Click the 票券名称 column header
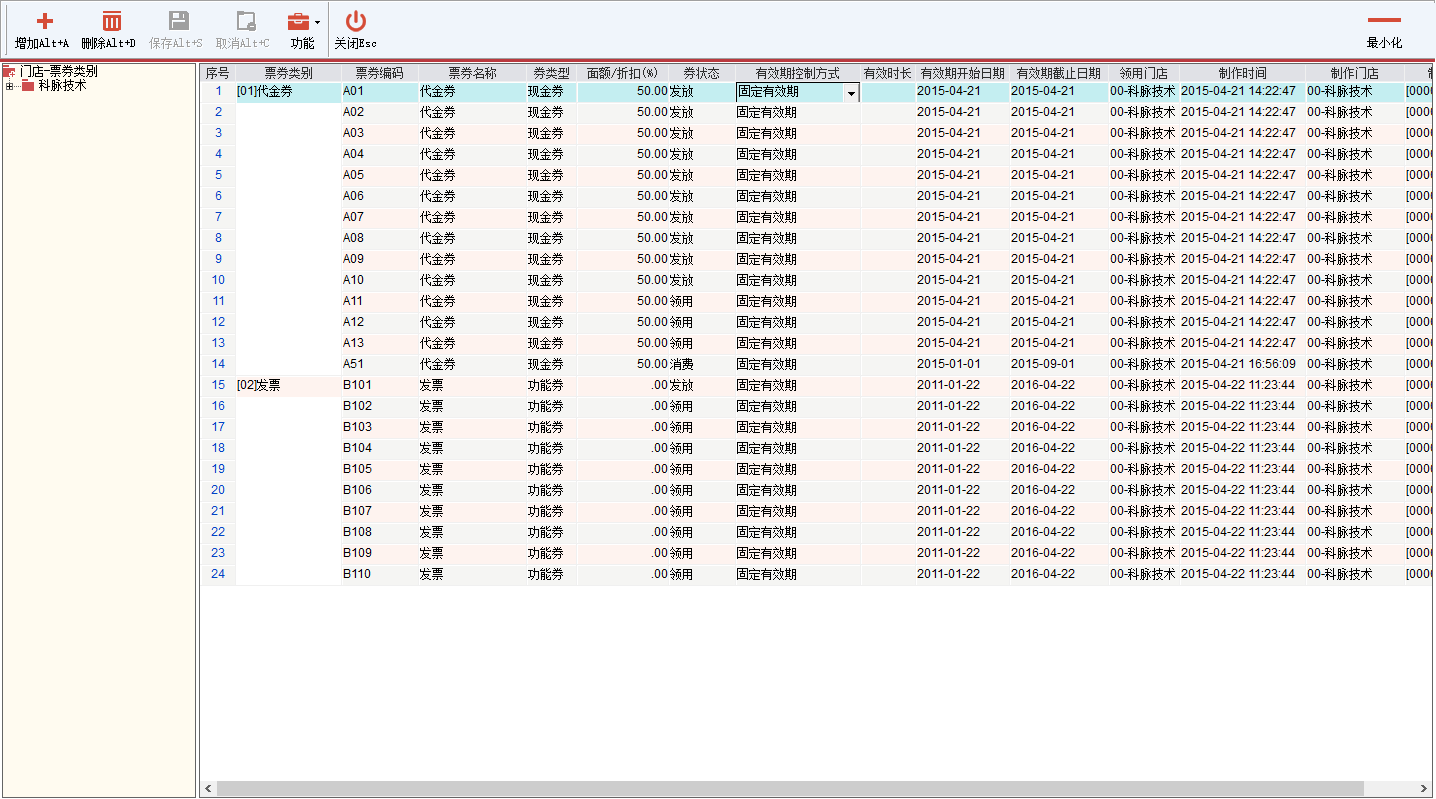 click(x=472, y=73)
